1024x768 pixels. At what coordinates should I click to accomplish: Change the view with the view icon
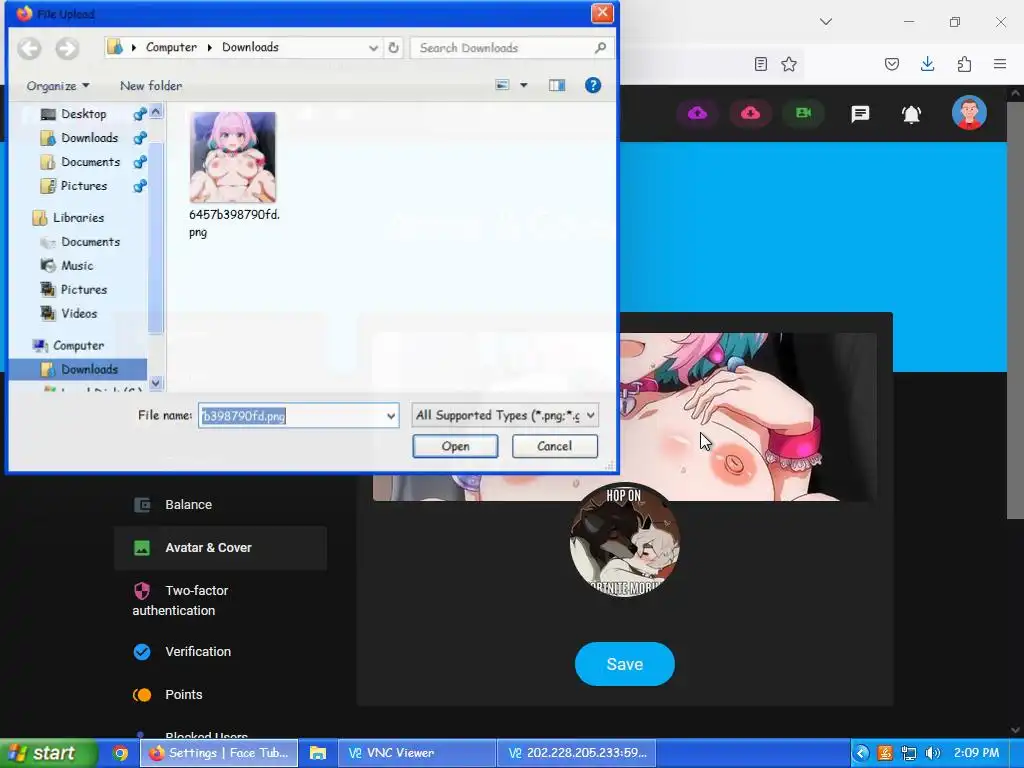502,85
